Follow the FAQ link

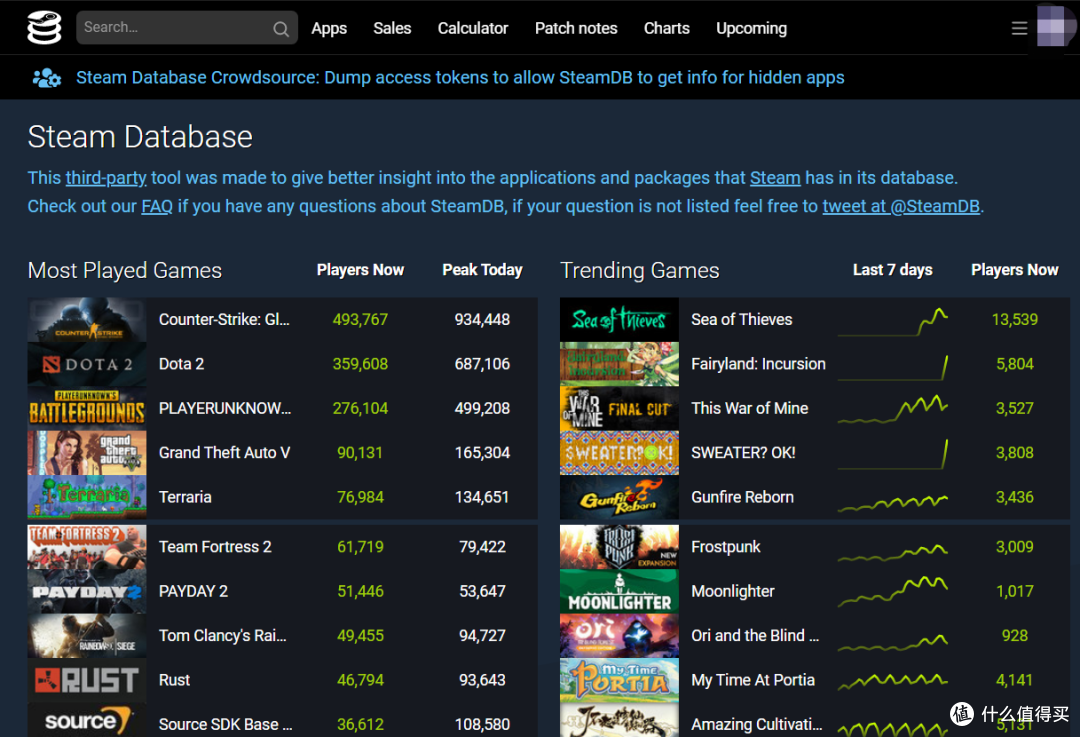pyautogui.click(x=157, y=207)
